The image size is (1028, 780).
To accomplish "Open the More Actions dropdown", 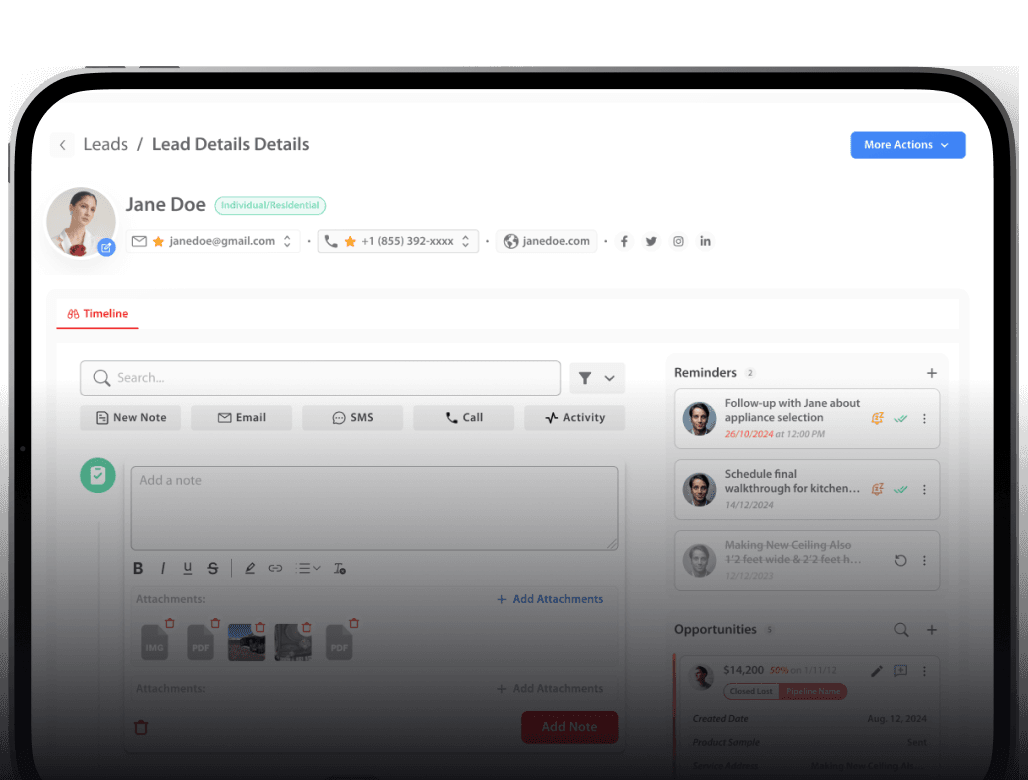I will 907,145.
